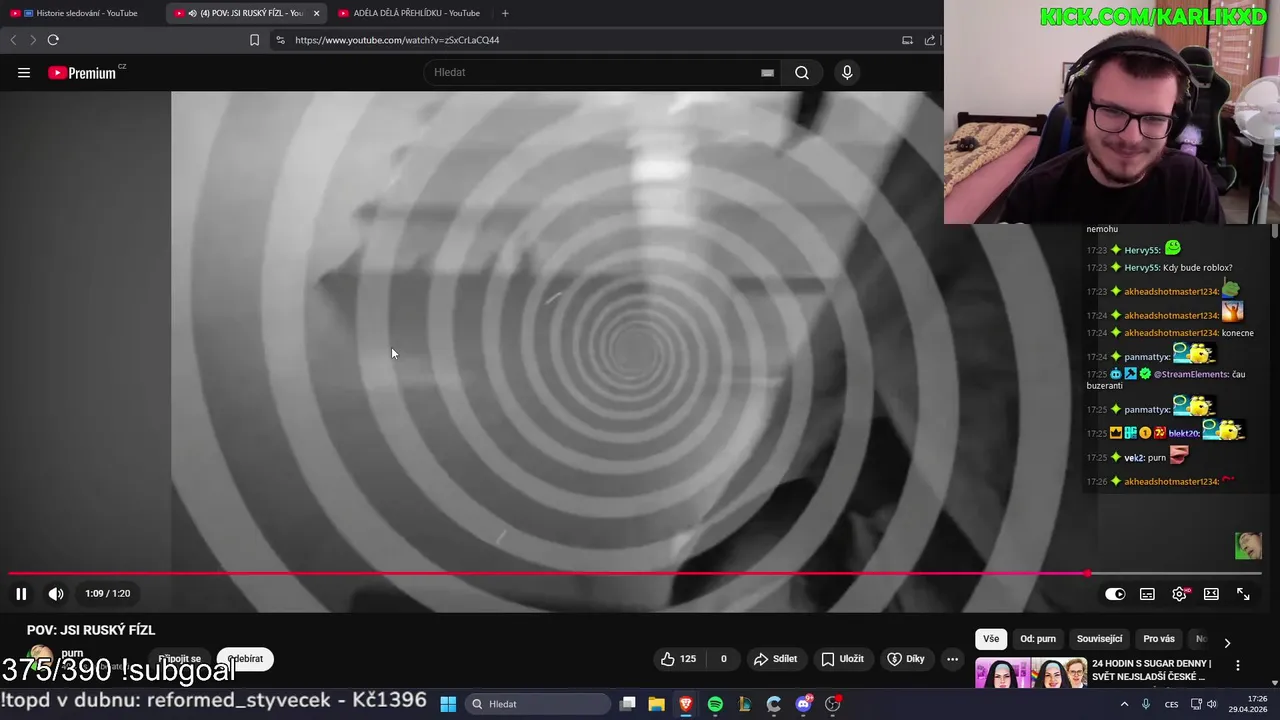Image resolution: width=1280 pixels, height=720 pixels.
Task: Click the Odebírat subscribe button
Action: pyautogui.click(x=245, y=659)
